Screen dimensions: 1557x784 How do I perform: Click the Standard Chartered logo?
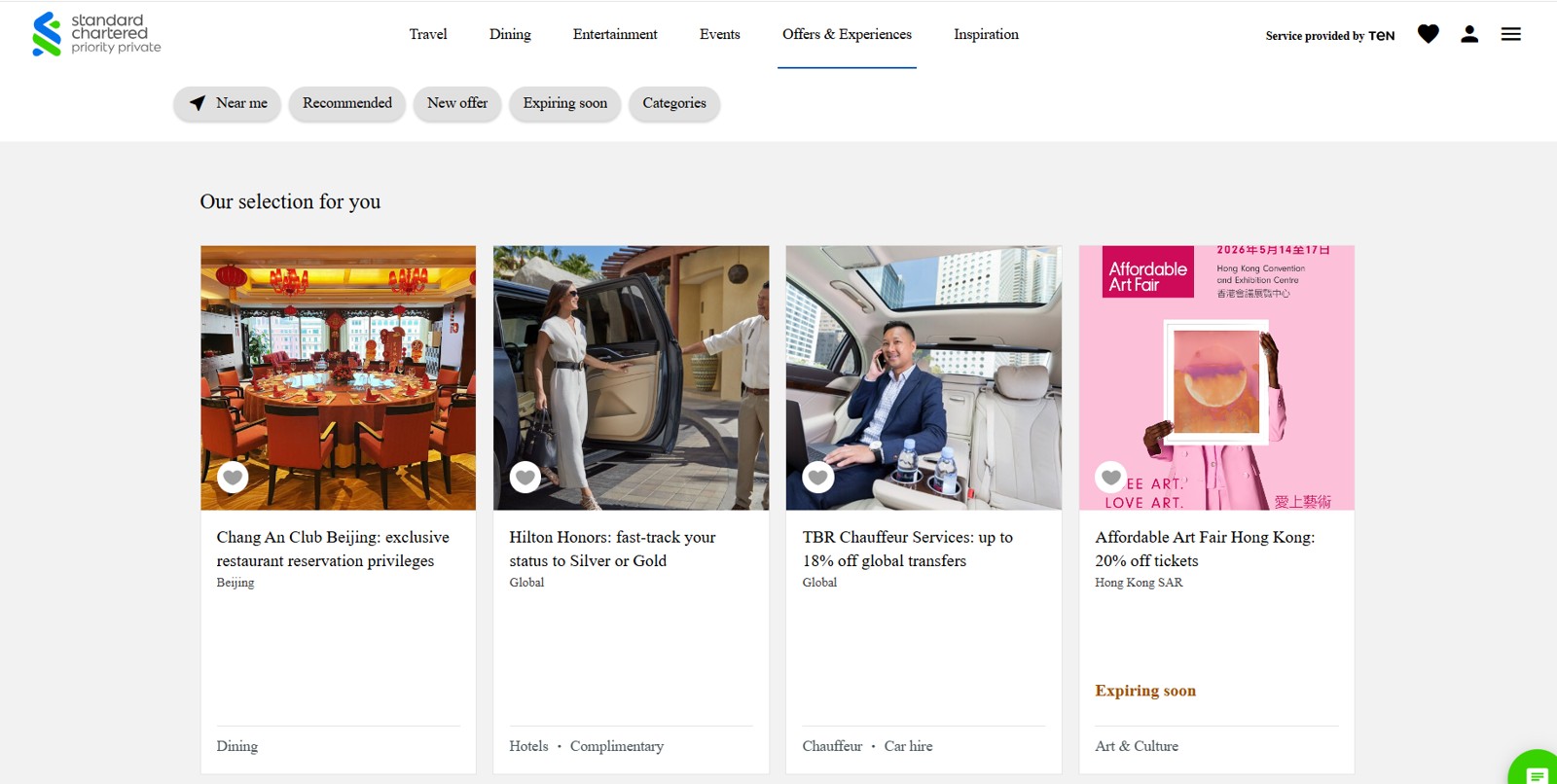[x=96, y=34]
